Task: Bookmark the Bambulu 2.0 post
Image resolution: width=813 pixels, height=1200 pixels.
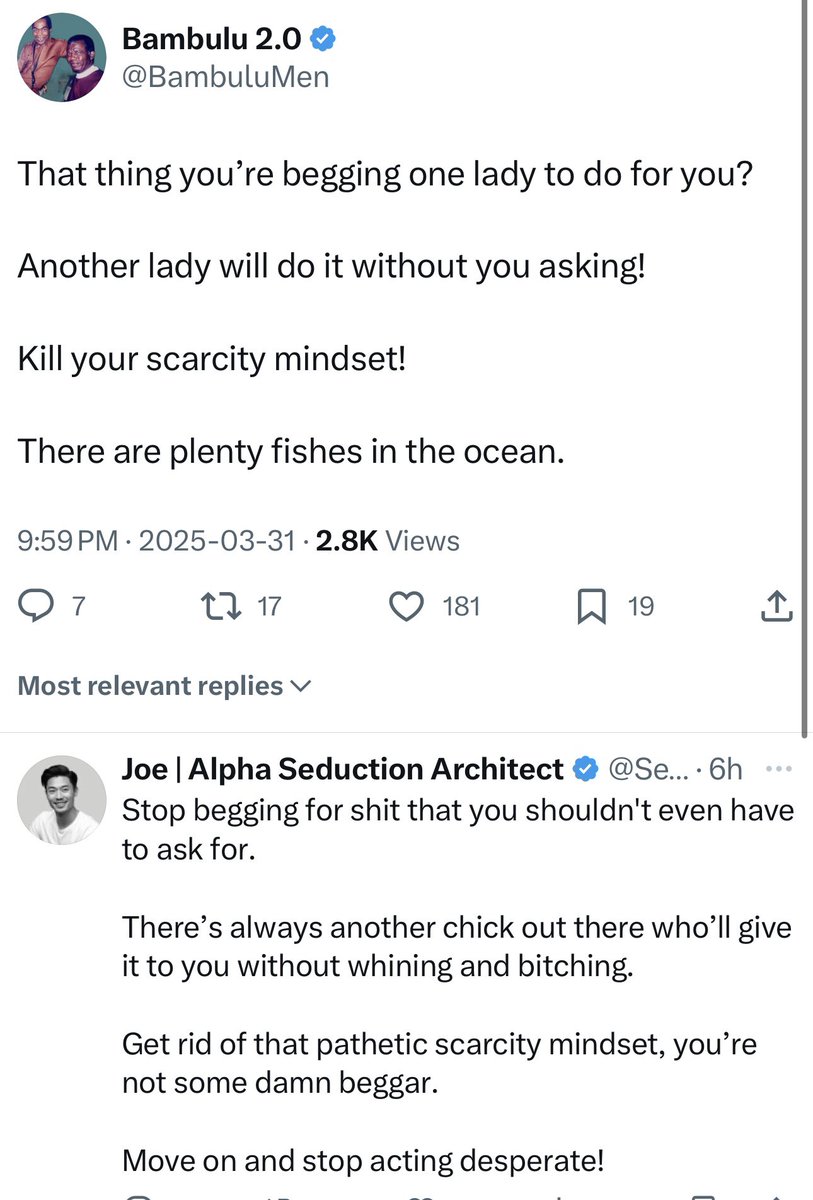Action: 592,605
